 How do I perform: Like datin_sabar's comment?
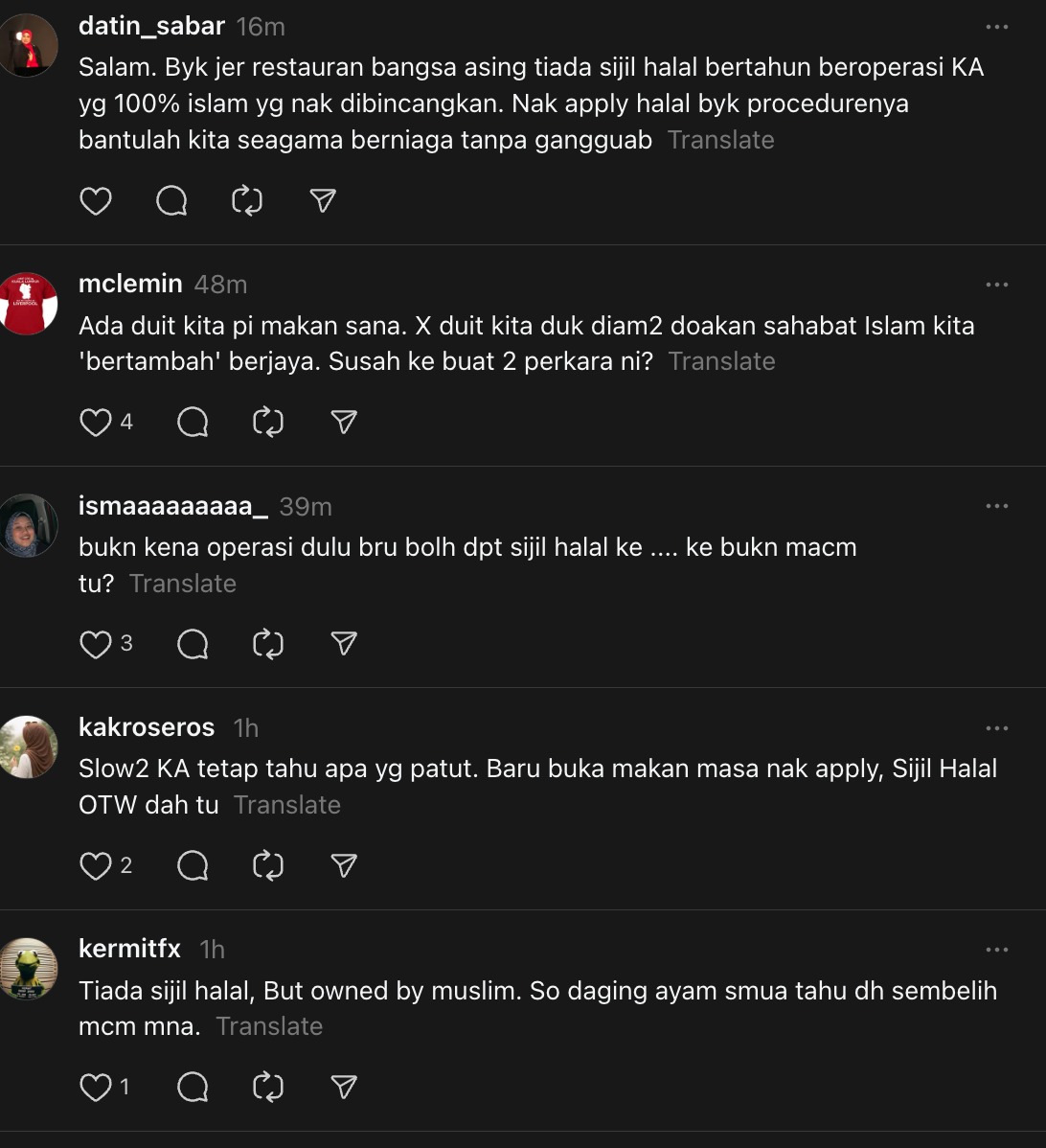[x=96, y=201]
